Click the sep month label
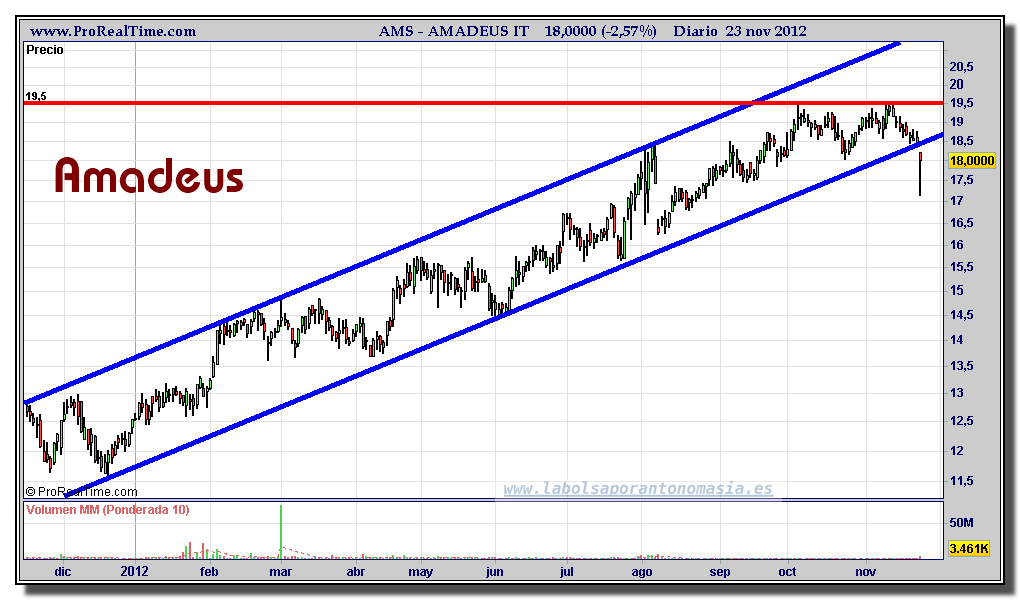Screen dimensions: 1020x600 tap(719, 572)
